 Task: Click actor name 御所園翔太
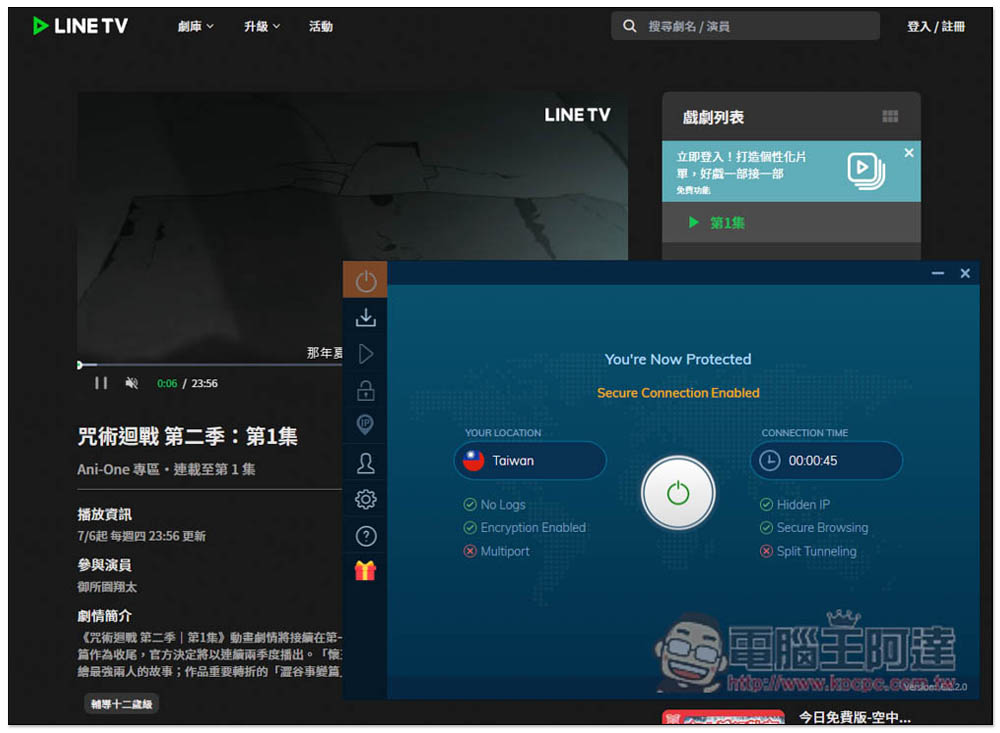click(x=107, y=587)
